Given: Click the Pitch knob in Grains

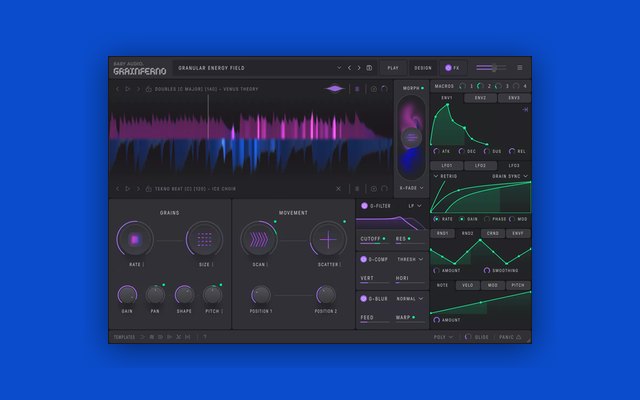Looking at the screenshot, I should pos(212,295).
